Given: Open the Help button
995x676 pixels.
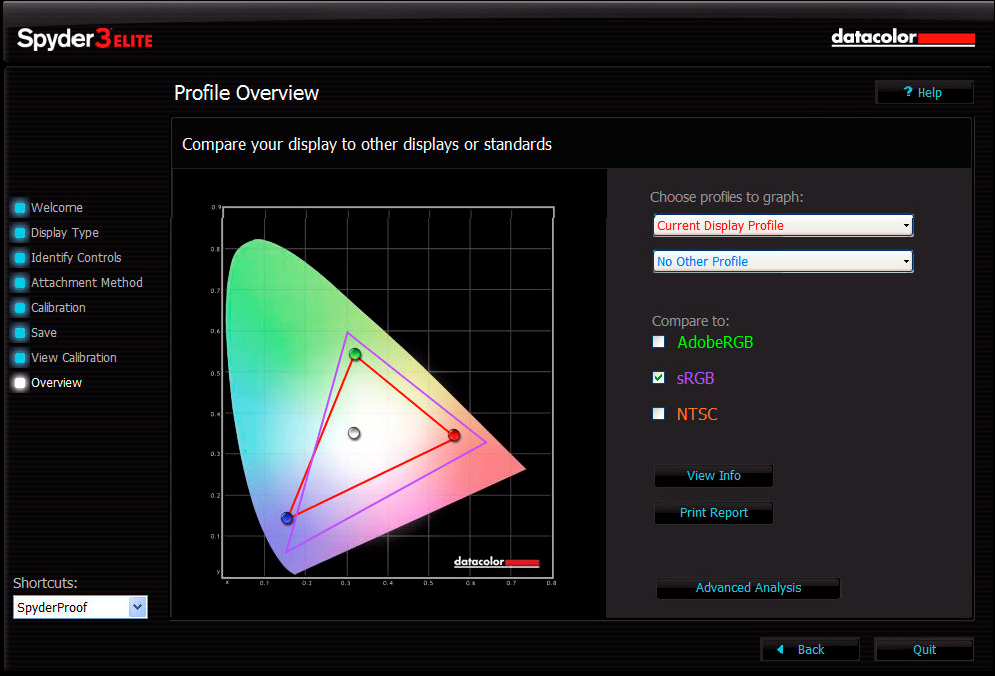Looking at the screenshot, I should tap(924, 93).
